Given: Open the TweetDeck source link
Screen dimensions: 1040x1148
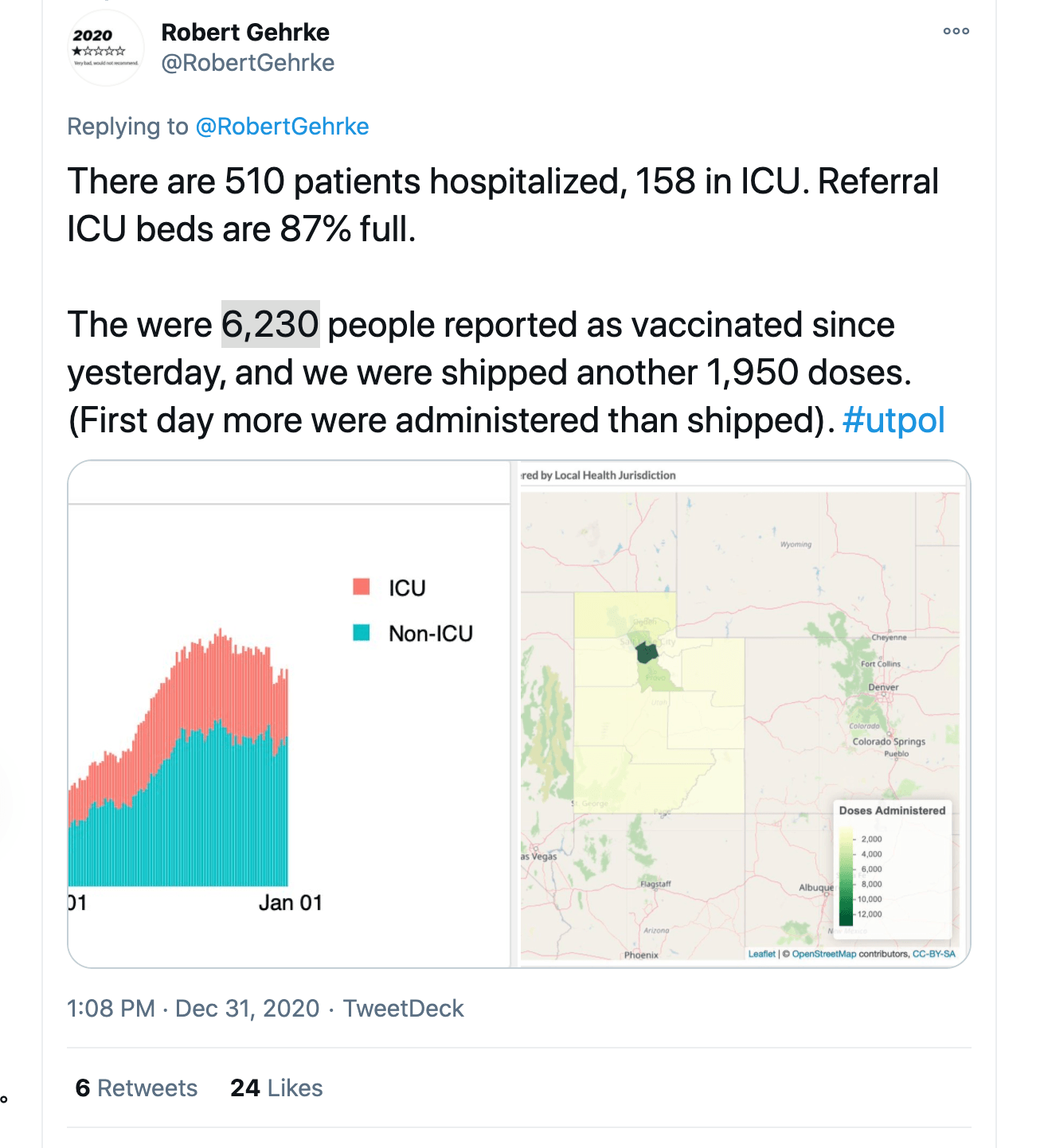Looking at the screenshot, I should coord(403,1009).
